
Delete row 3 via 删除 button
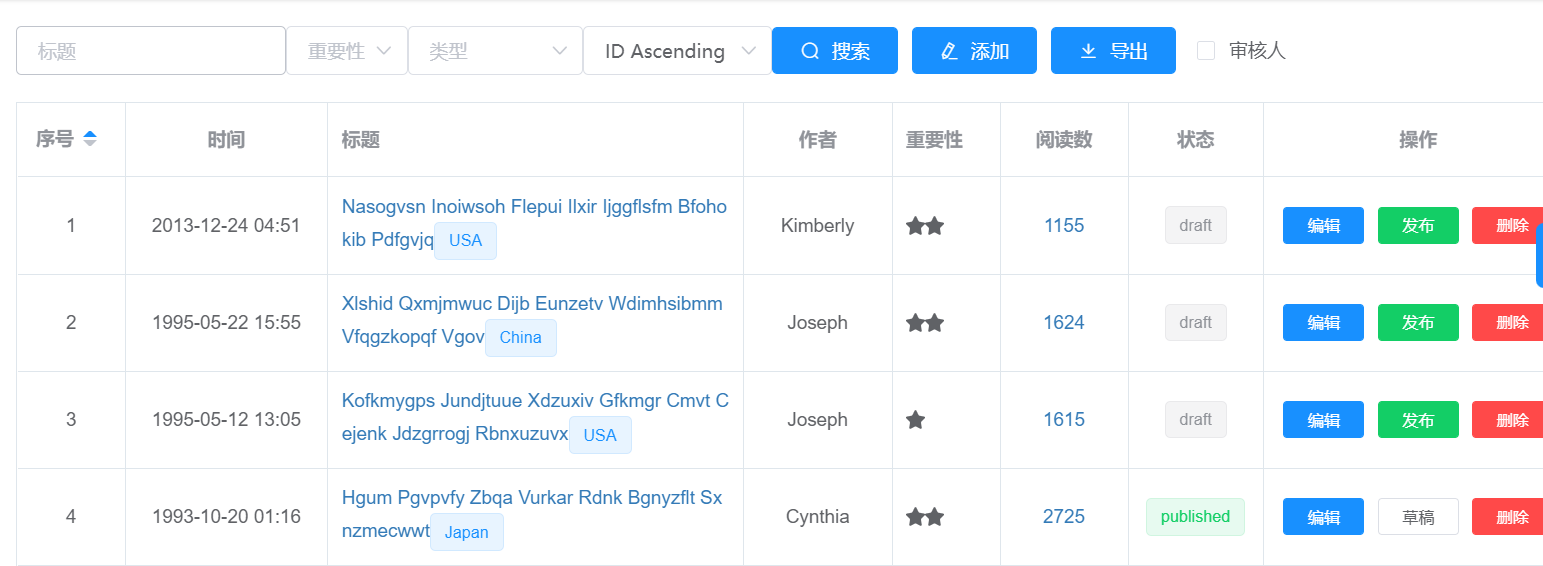pos(1508,419)
